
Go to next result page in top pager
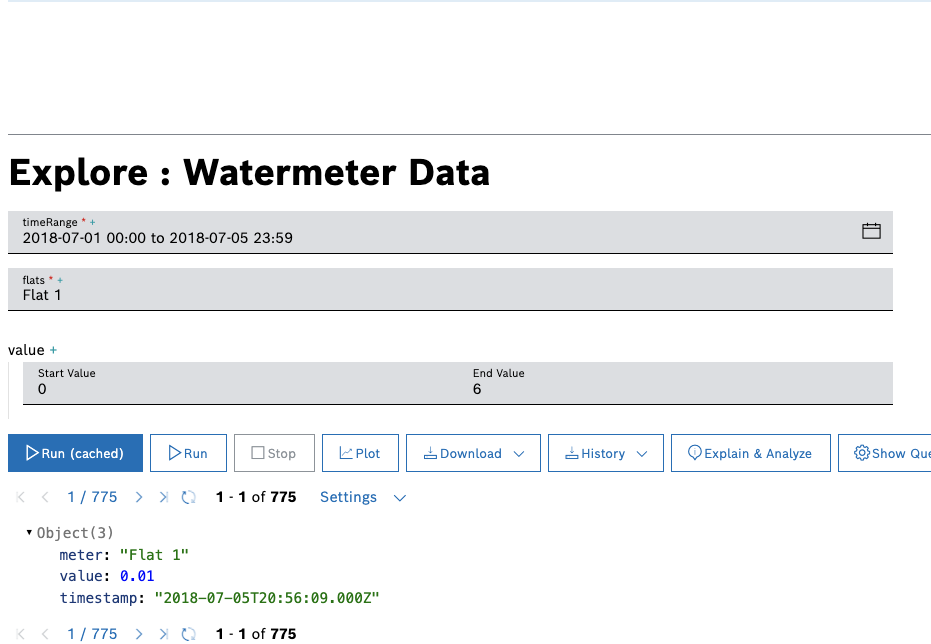pos(139,497)
